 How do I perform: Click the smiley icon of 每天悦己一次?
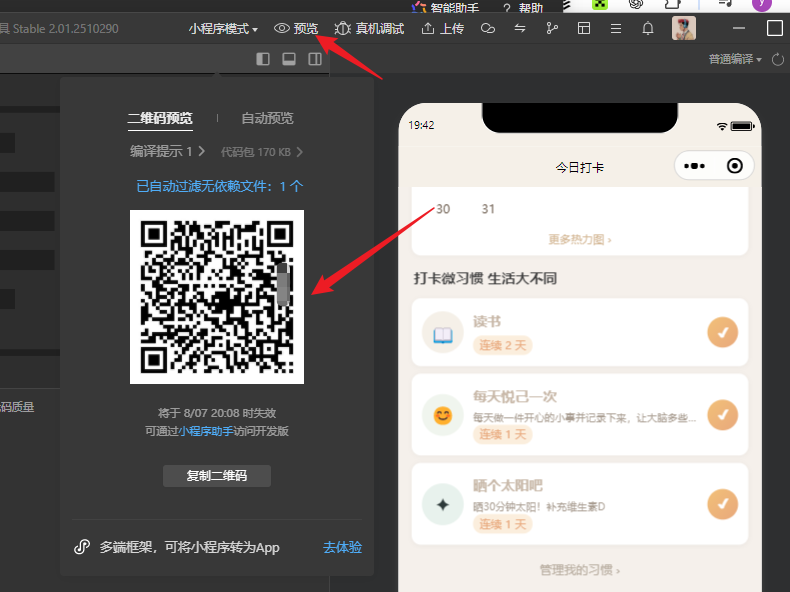[x=443, y=415]
